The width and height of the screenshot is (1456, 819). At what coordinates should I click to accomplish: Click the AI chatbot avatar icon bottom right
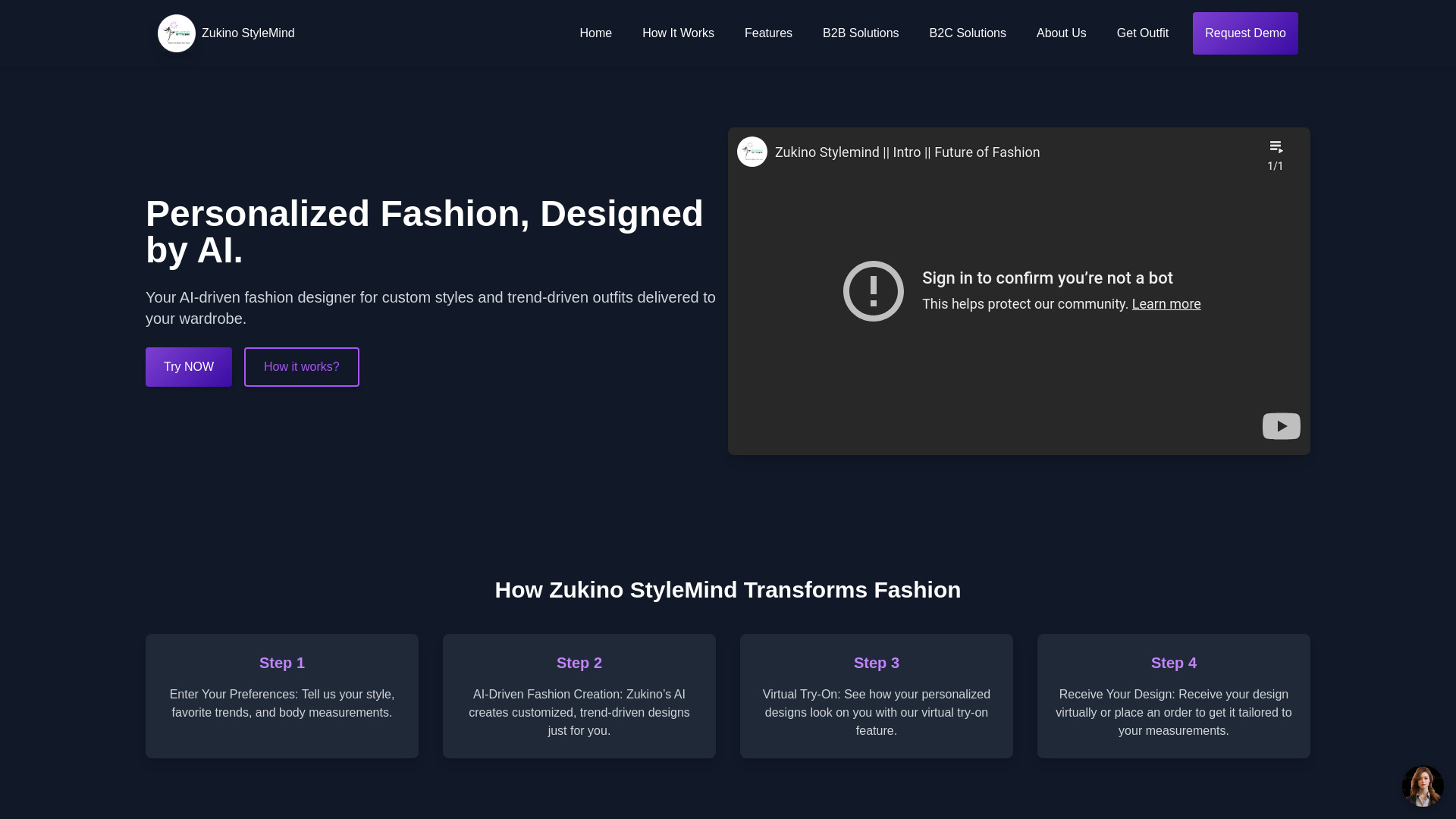click(x=1422, y=785)
